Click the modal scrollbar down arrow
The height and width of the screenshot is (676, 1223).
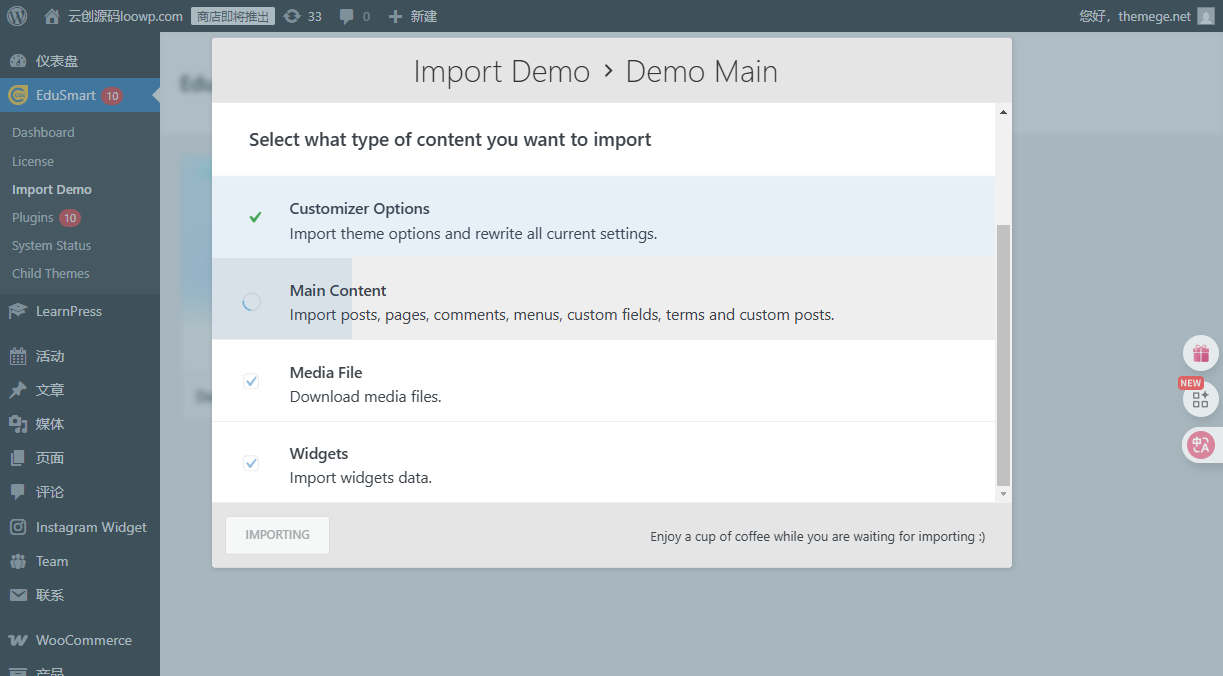(x=1003, y=494)
